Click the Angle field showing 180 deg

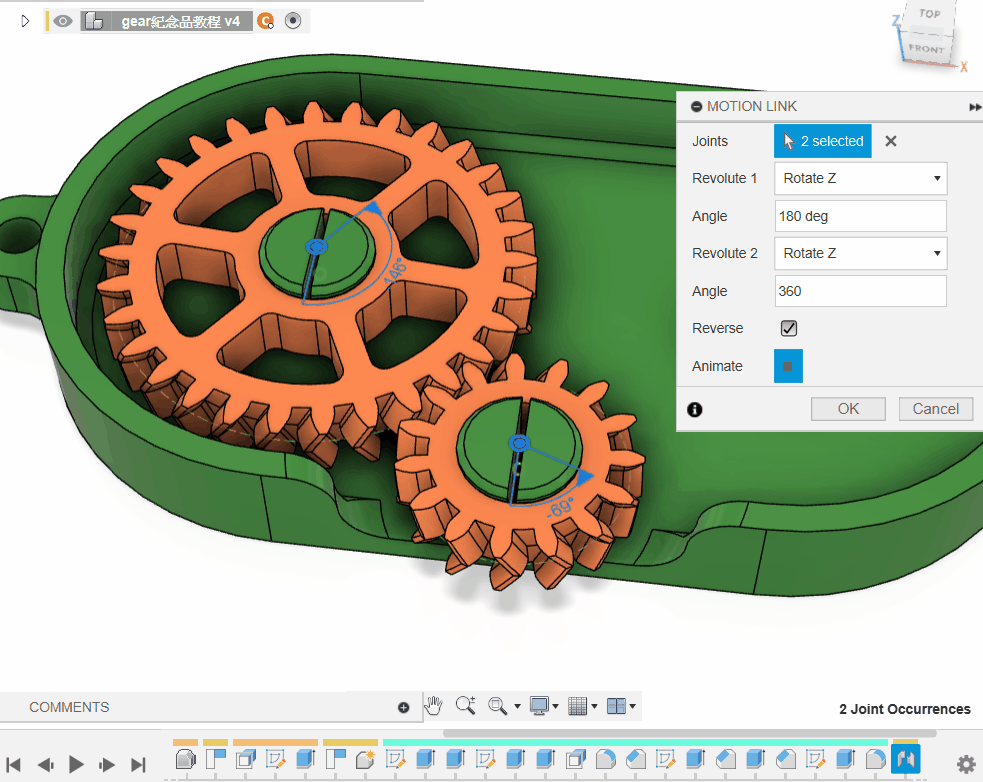coord(860,216)
